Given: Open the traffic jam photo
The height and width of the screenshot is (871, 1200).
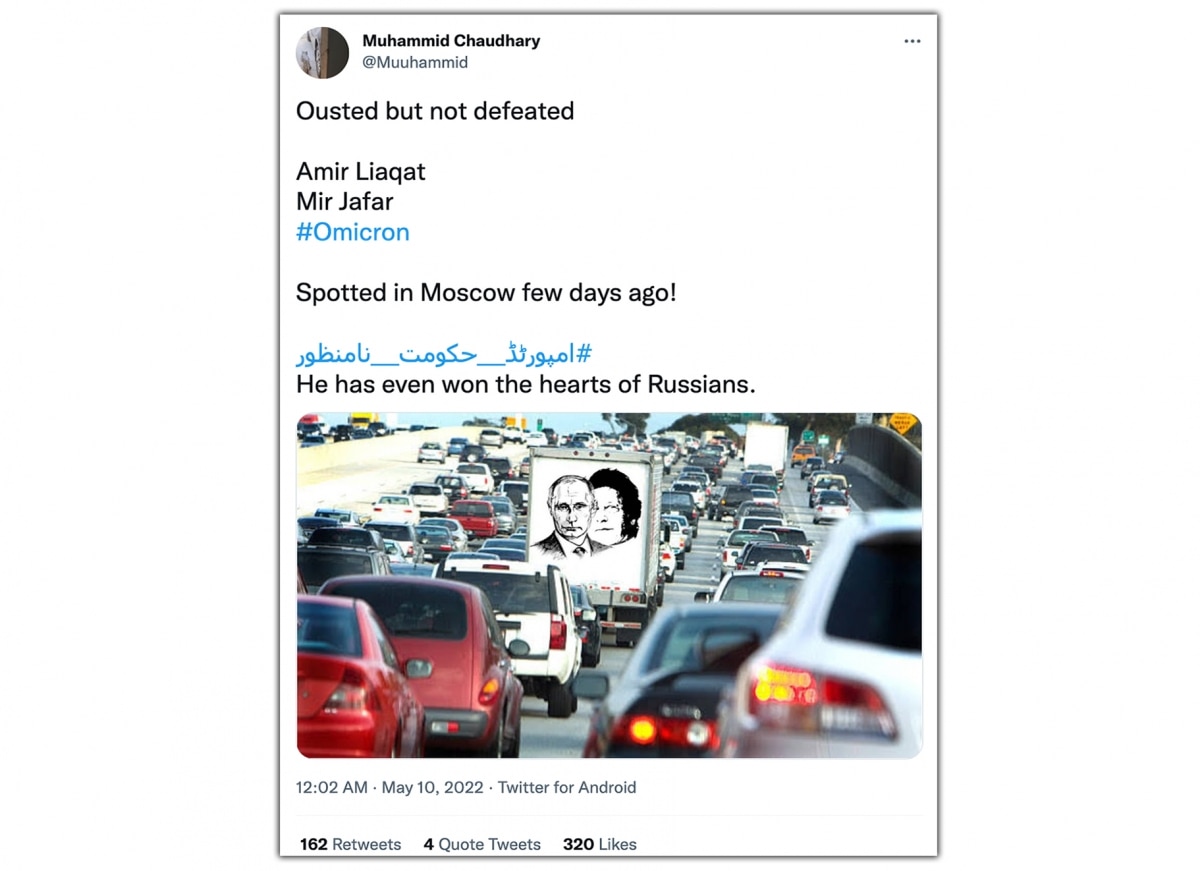Looking at the screenshot, I should 609,585.
